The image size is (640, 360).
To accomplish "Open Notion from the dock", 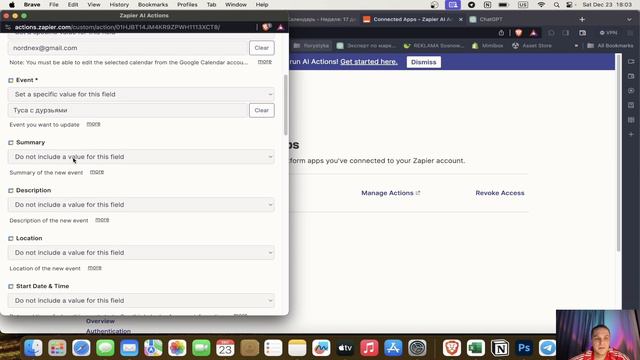I will pyautogui.click(x=500, y=348).
